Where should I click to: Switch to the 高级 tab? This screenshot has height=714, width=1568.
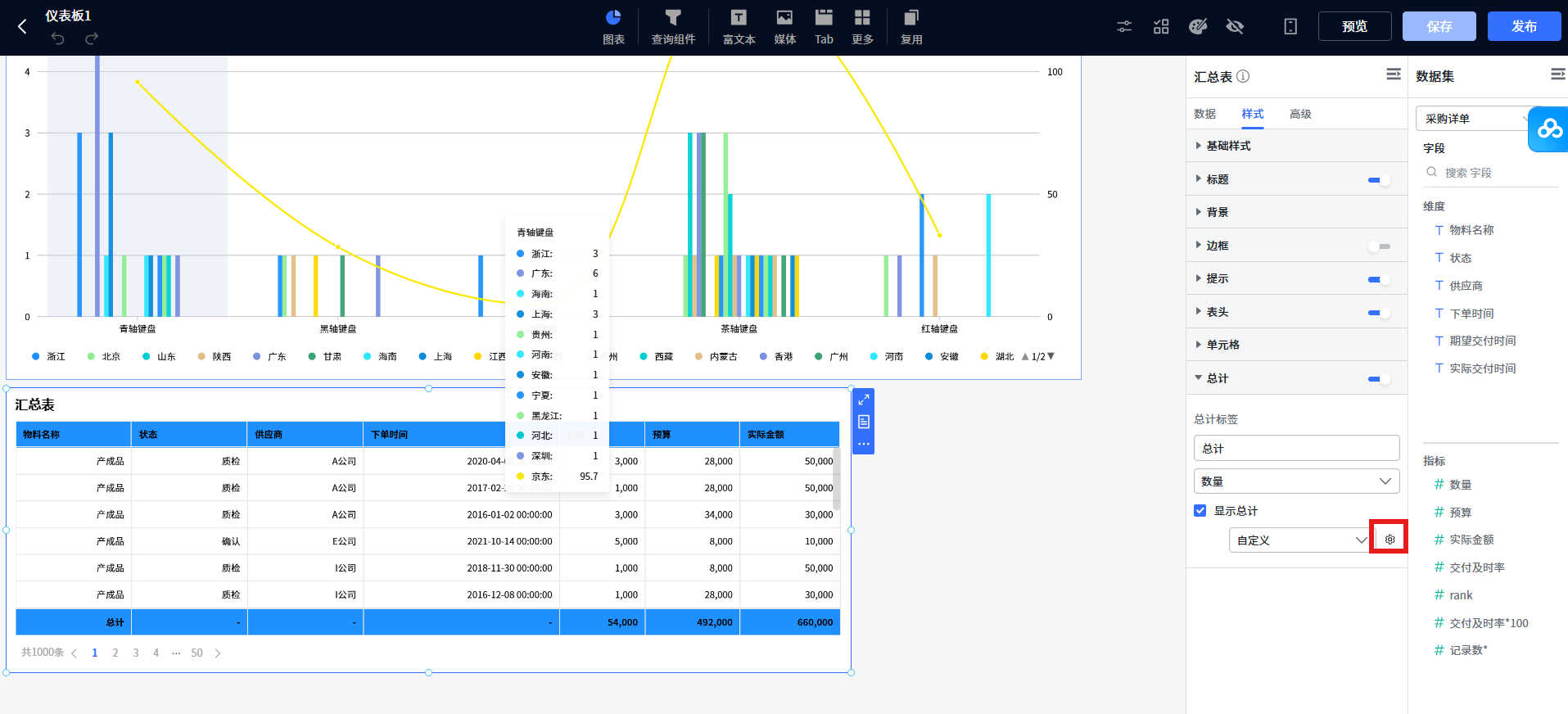tap(1300, 114)
